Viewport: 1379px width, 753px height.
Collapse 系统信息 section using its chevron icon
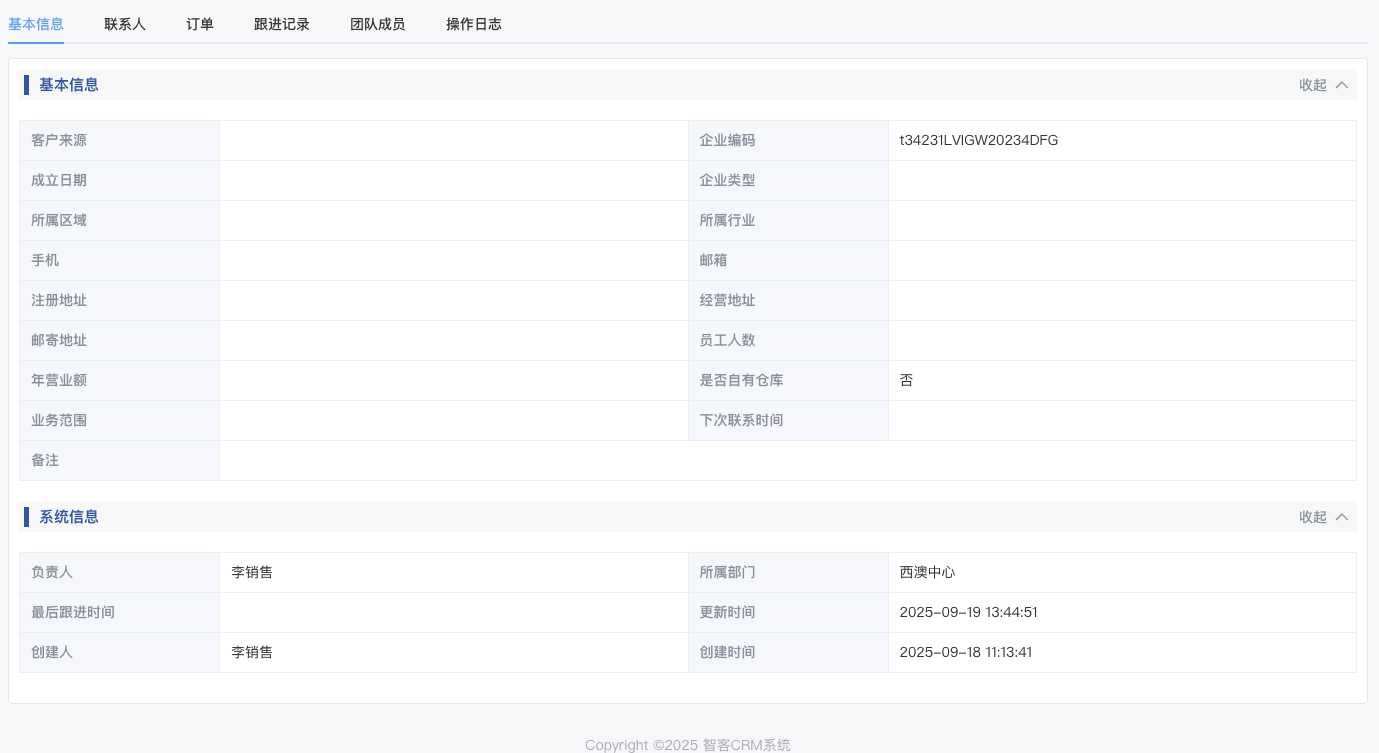(1342, 517)
